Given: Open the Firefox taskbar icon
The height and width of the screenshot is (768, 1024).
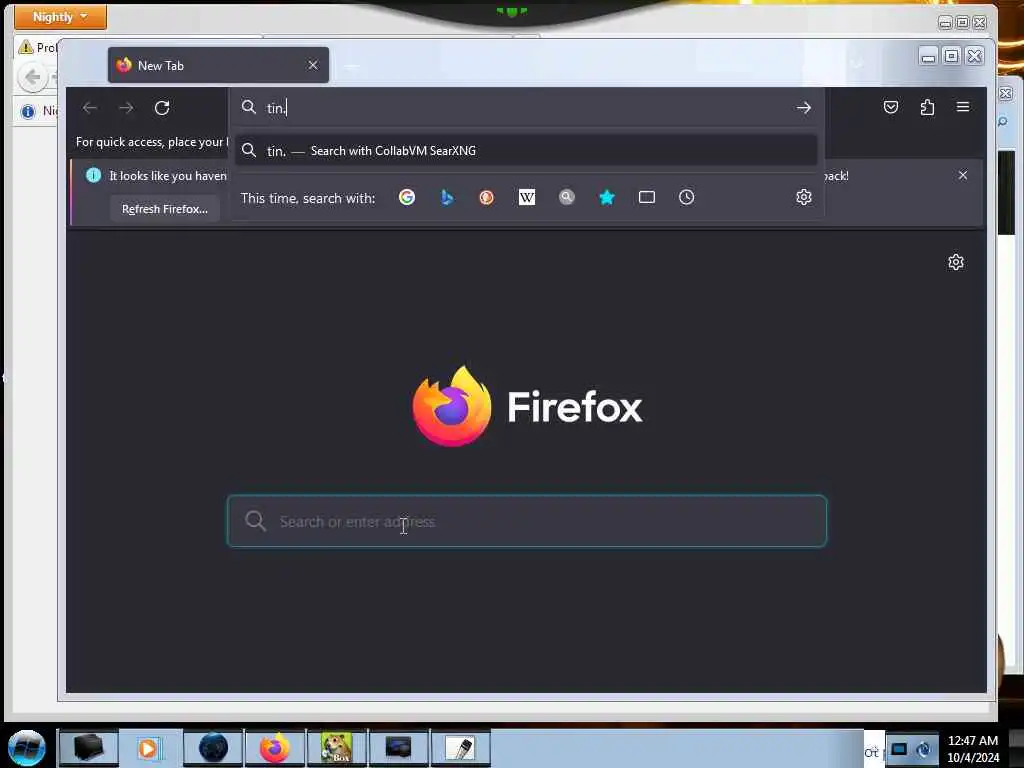Looking at the screenshot, I should (275, 748).
